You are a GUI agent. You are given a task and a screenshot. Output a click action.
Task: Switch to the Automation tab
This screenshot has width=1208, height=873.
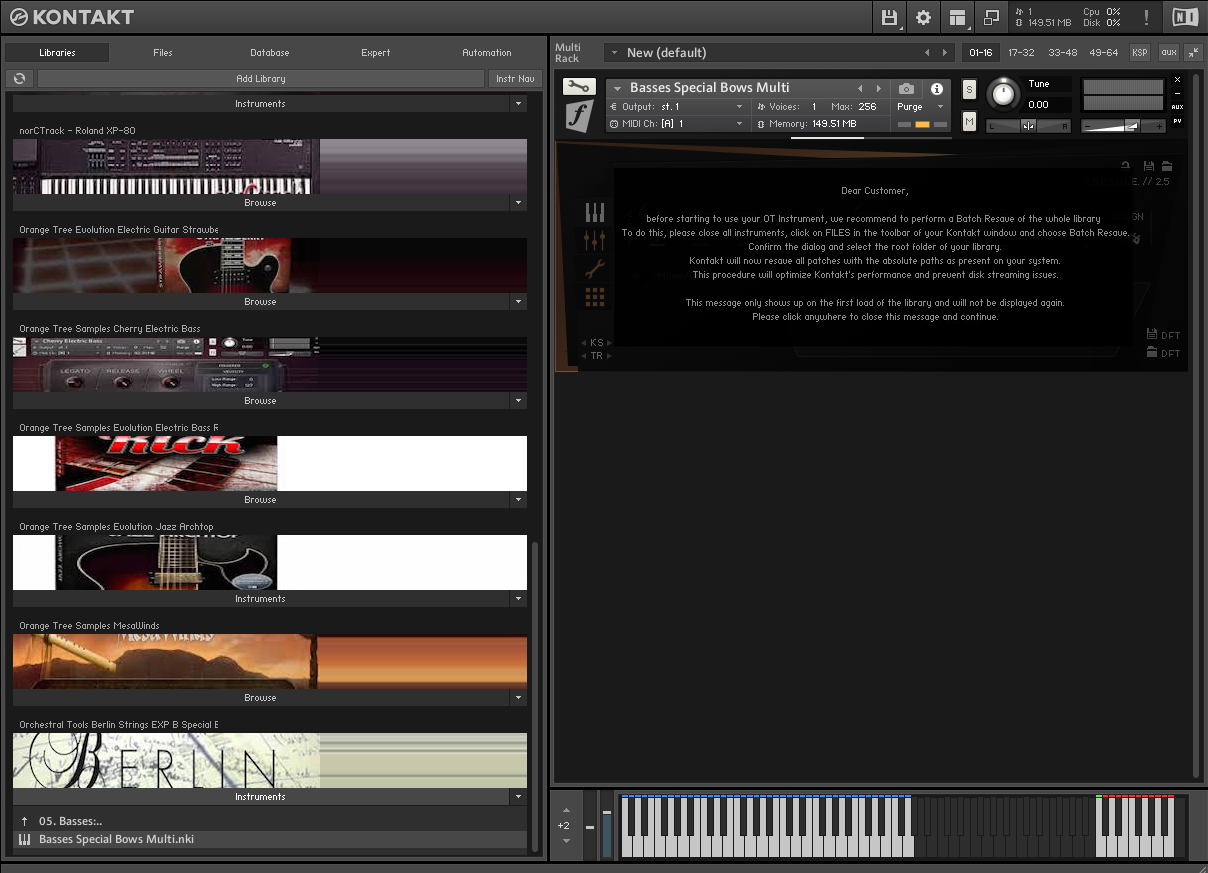tap(487, 53)
